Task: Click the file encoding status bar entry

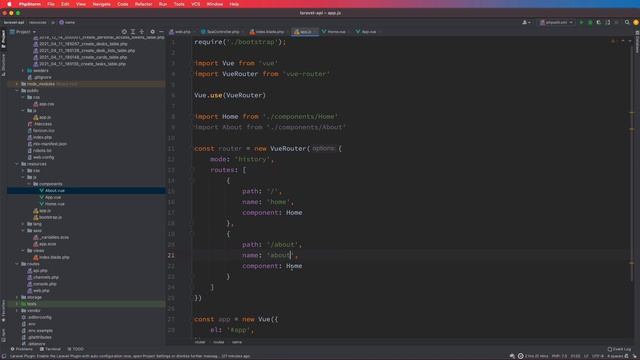Action: click(x=598, y=356)
